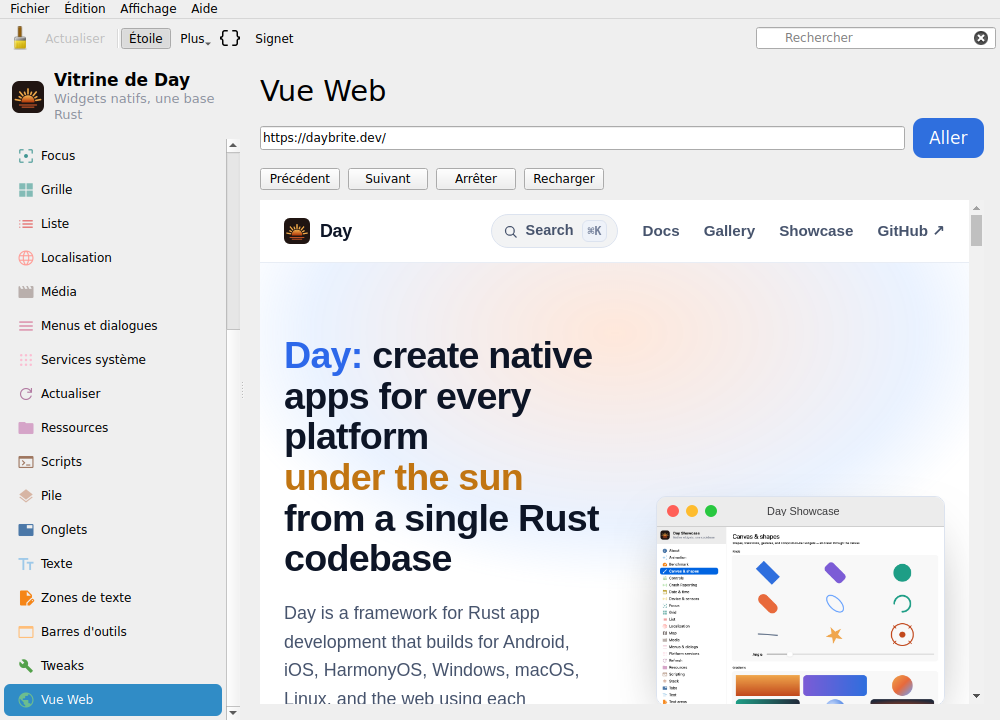Click the Localisation globe icon
1000x720 pixels.
(26, 258)
